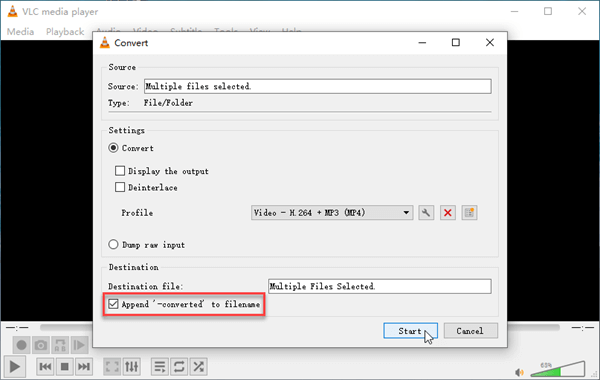600x380 pixels.
Task: Adjust the VLC volume slider
Action: pos(558,369)
